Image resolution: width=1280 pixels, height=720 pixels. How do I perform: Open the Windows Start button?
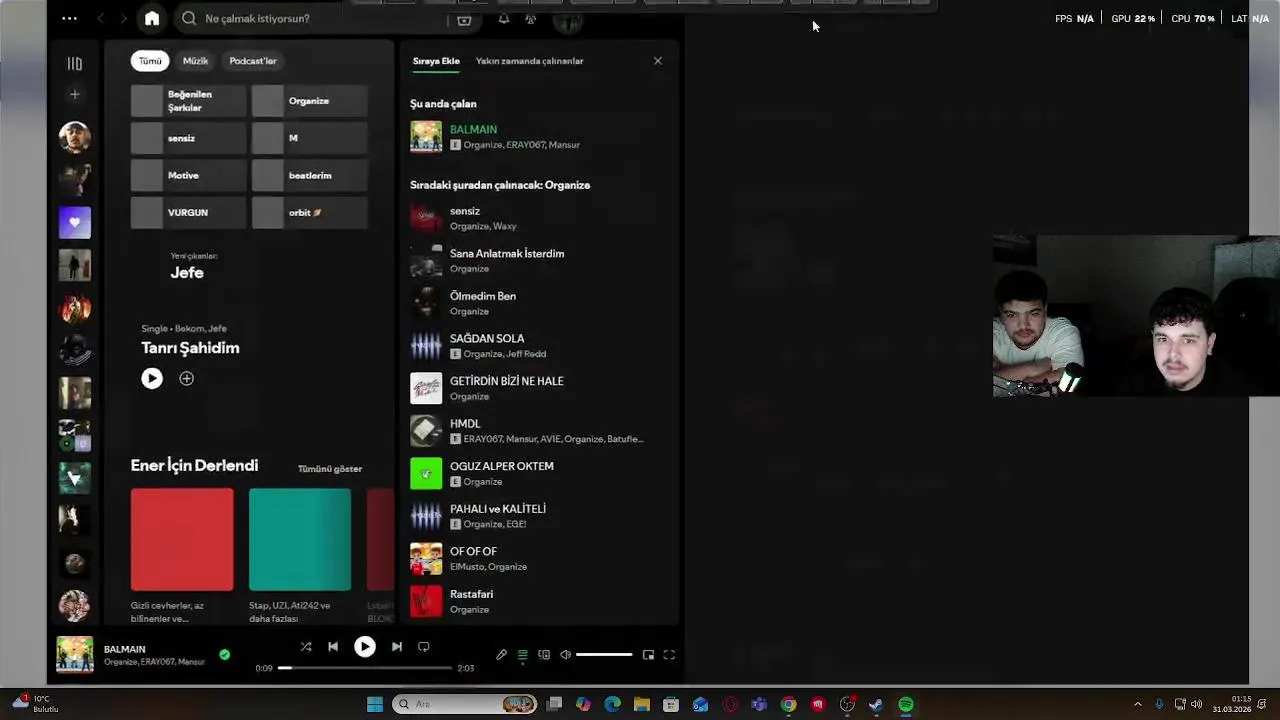pos(375,704)
